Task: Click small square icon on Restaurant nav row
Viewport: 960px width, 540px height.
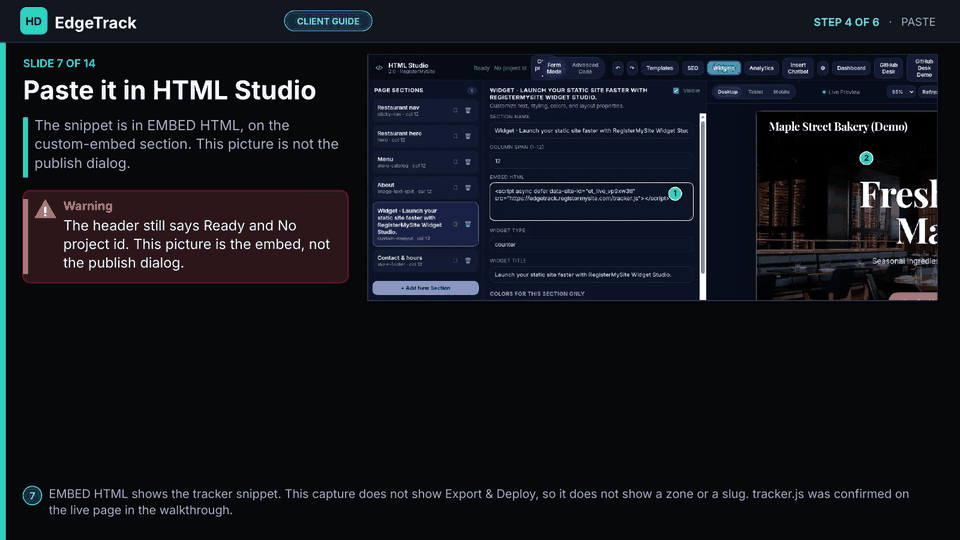Action: [456, 111]
